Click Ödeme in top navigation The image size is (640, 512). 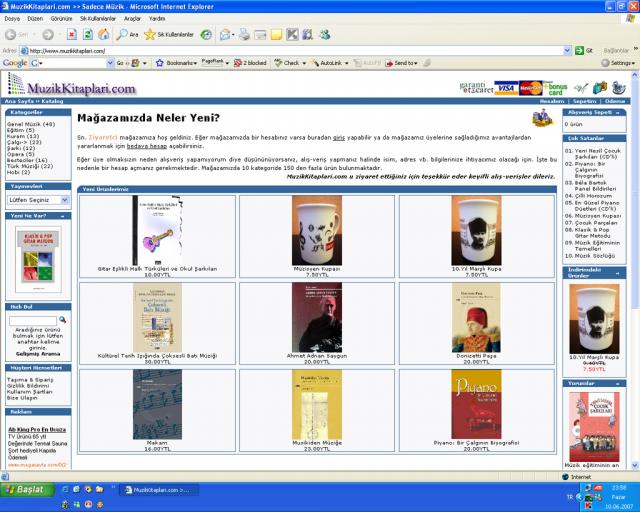(x=615, y=101)
